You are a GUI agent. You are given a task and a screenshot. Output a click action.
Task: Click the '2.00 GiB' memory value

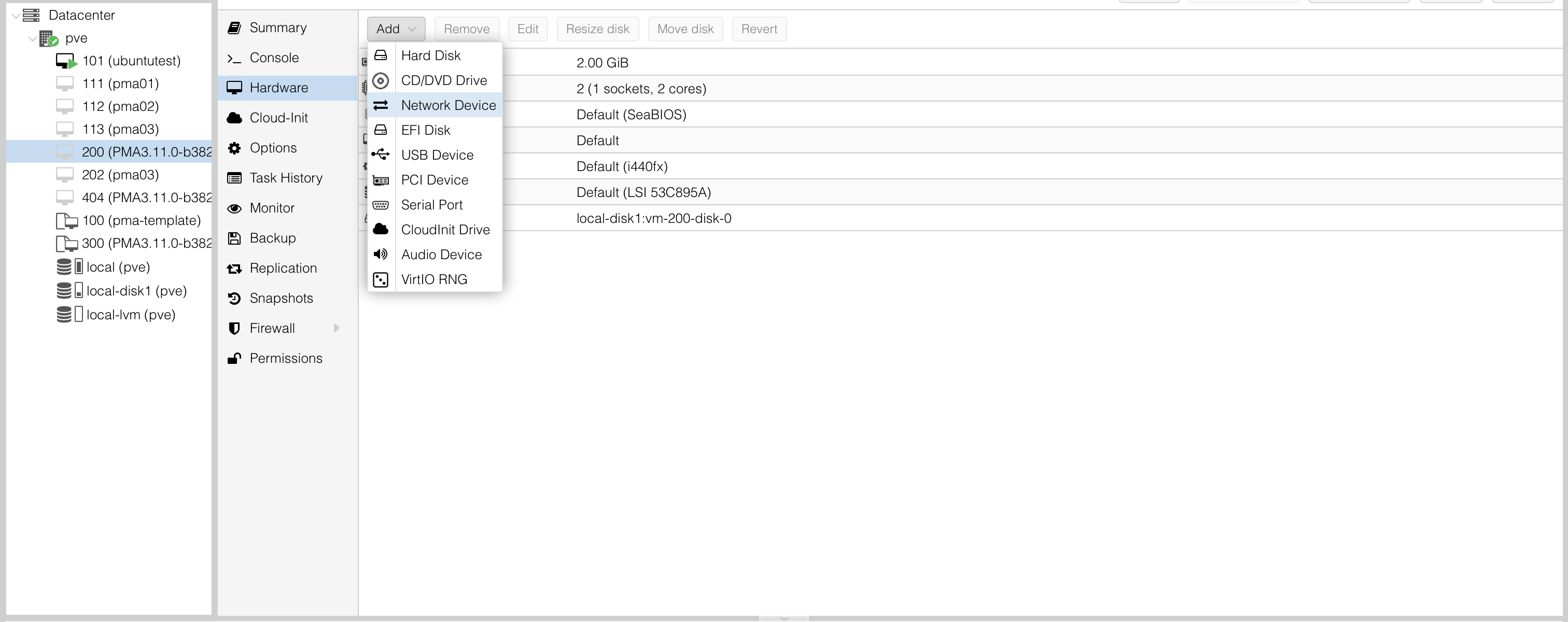coord(602,63)
